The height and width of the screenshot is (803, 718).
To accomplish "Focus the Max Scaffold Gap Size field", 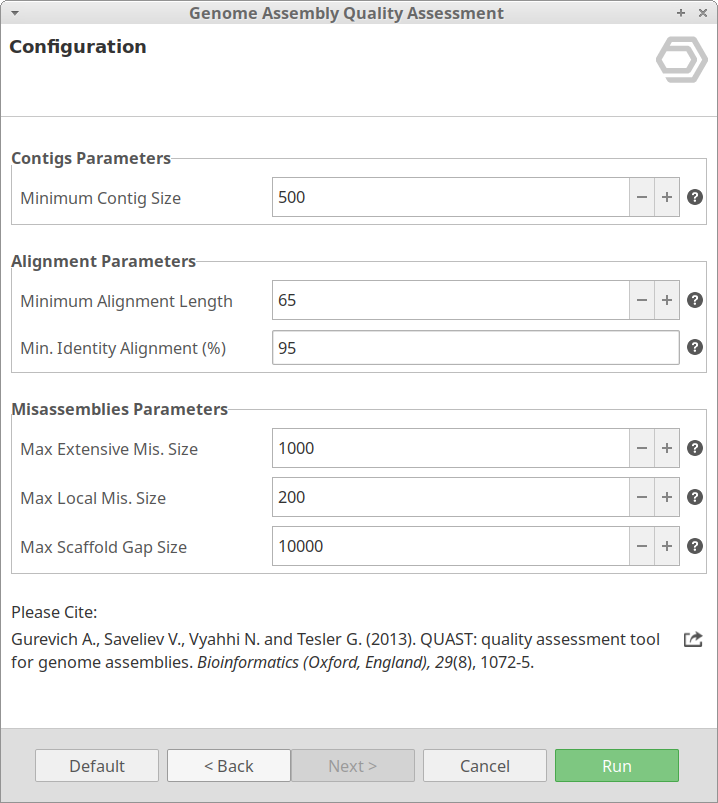I will click(450, 546).
